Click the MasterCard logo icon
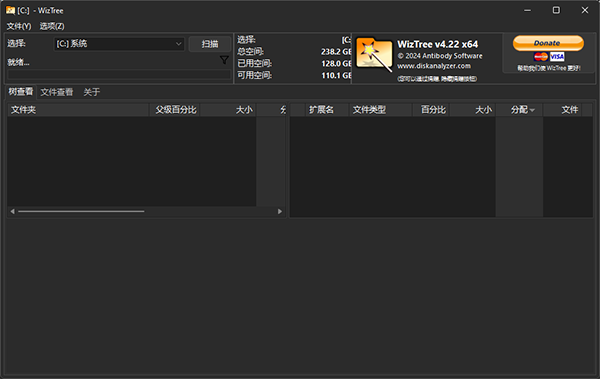Image resolution: width=600 pixels, height=379 pixels. click(541, 57)
